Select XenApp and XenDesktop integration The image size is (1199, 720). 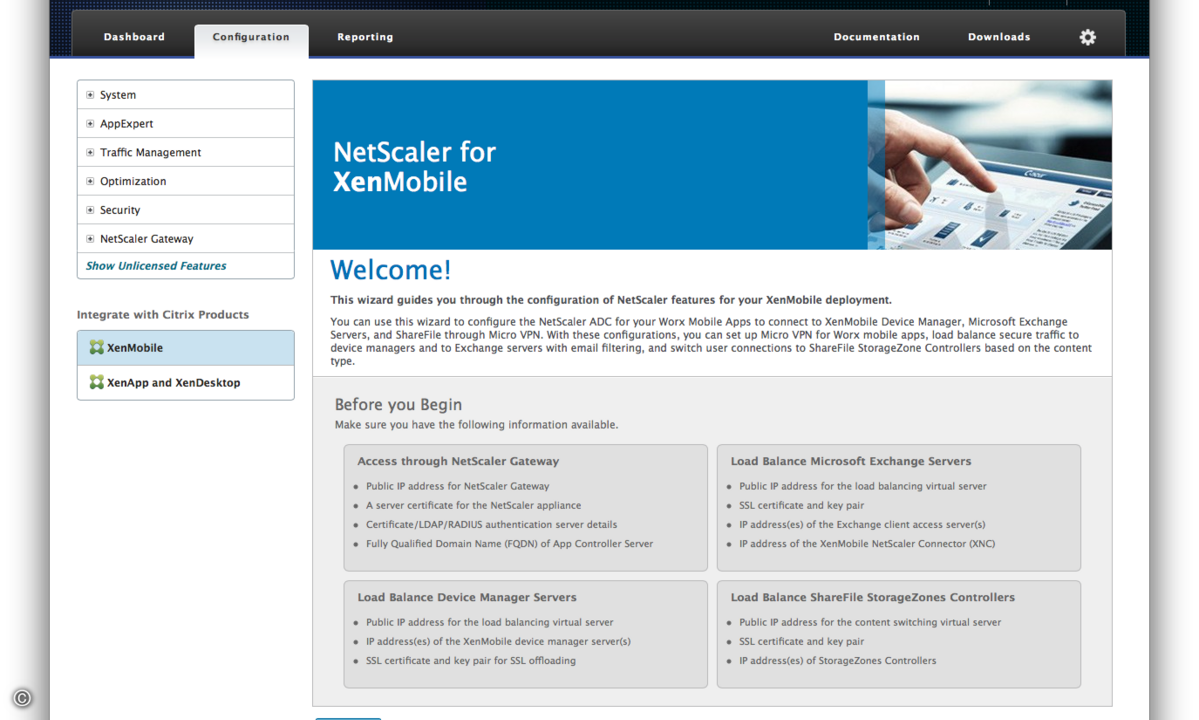186,383
